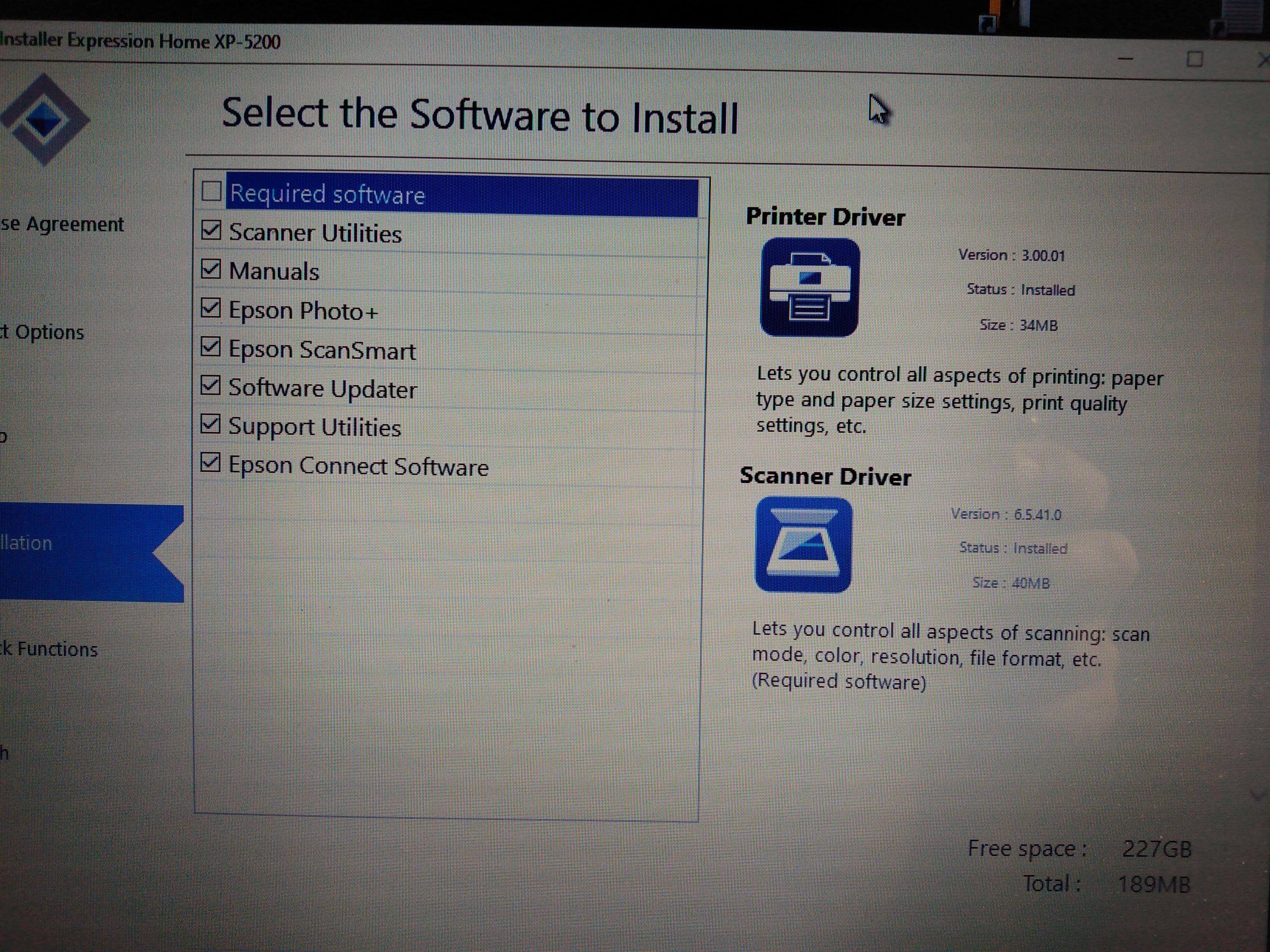Image resolution: width=1270 pixels, height=952 pixels.
Task: Select the Epson Connect Software row label
Action: 358,466
